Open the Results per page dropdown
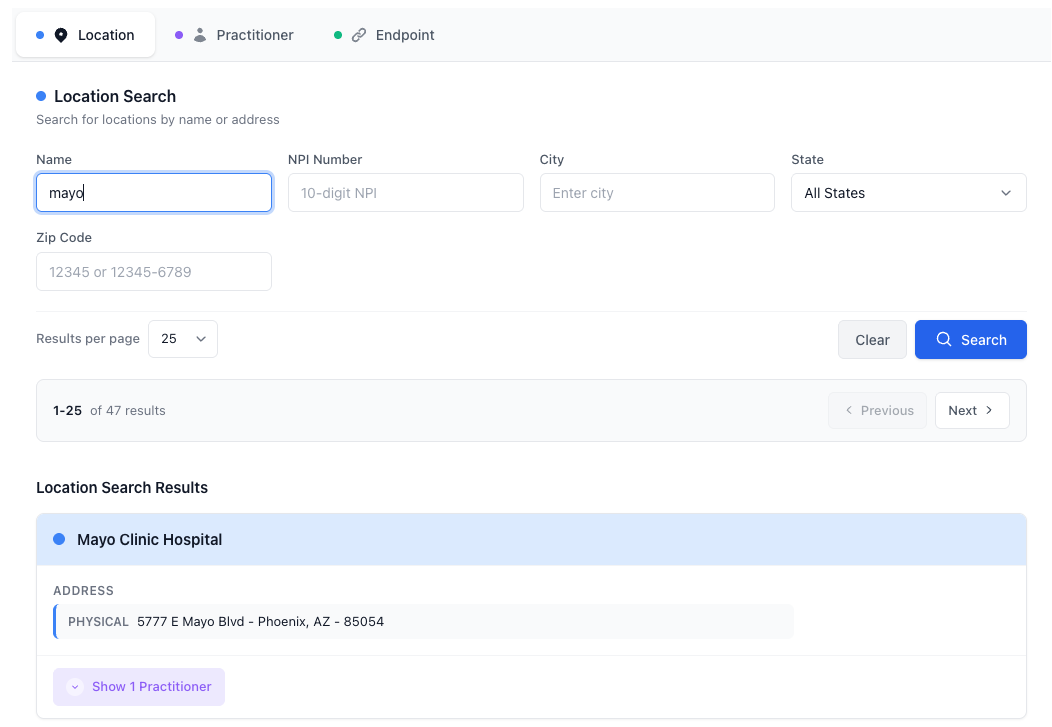The image size is (1052, 727). 182,339
